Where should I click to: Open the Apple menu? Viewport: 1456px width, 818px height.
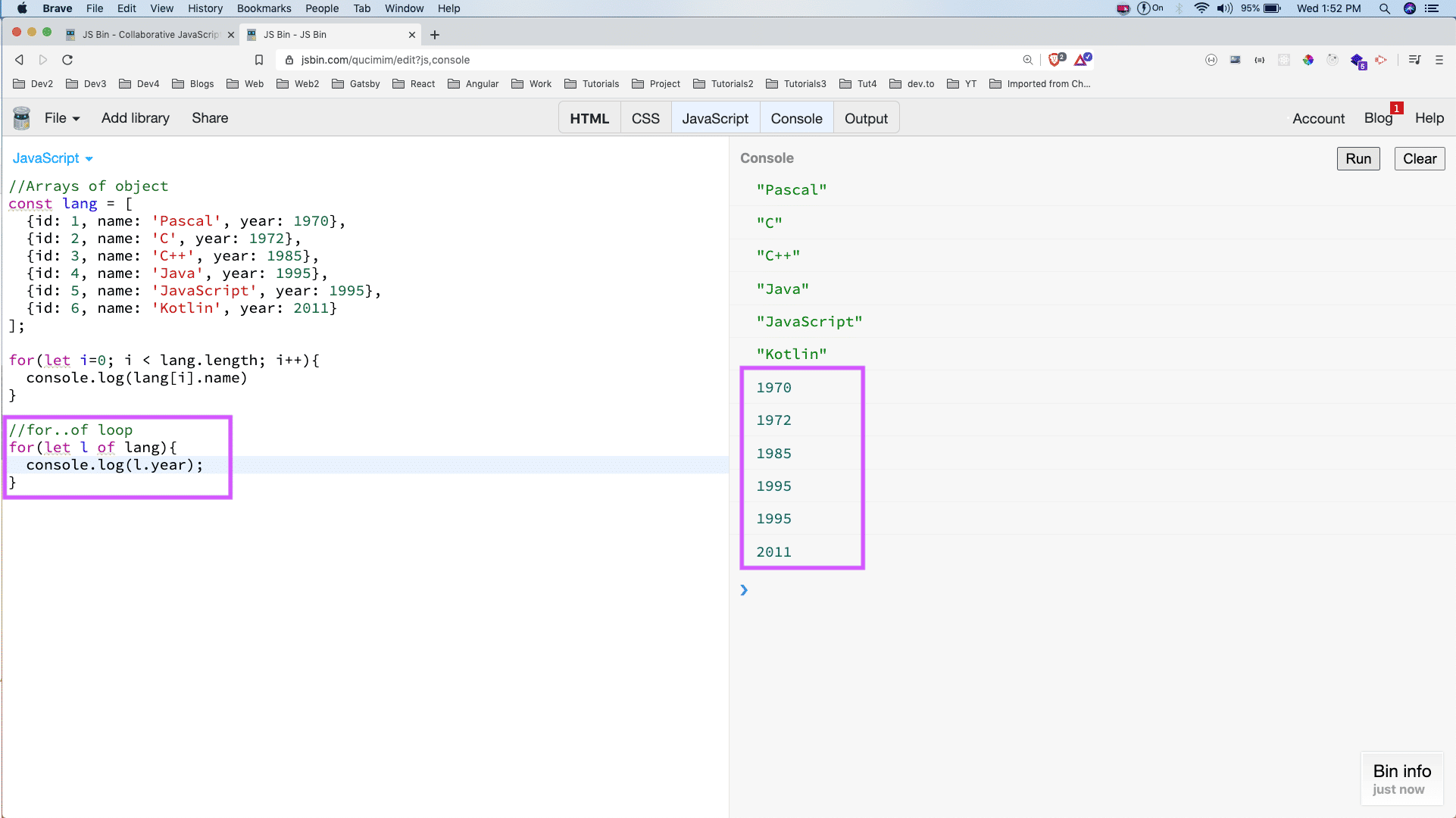tap(22, 8)
